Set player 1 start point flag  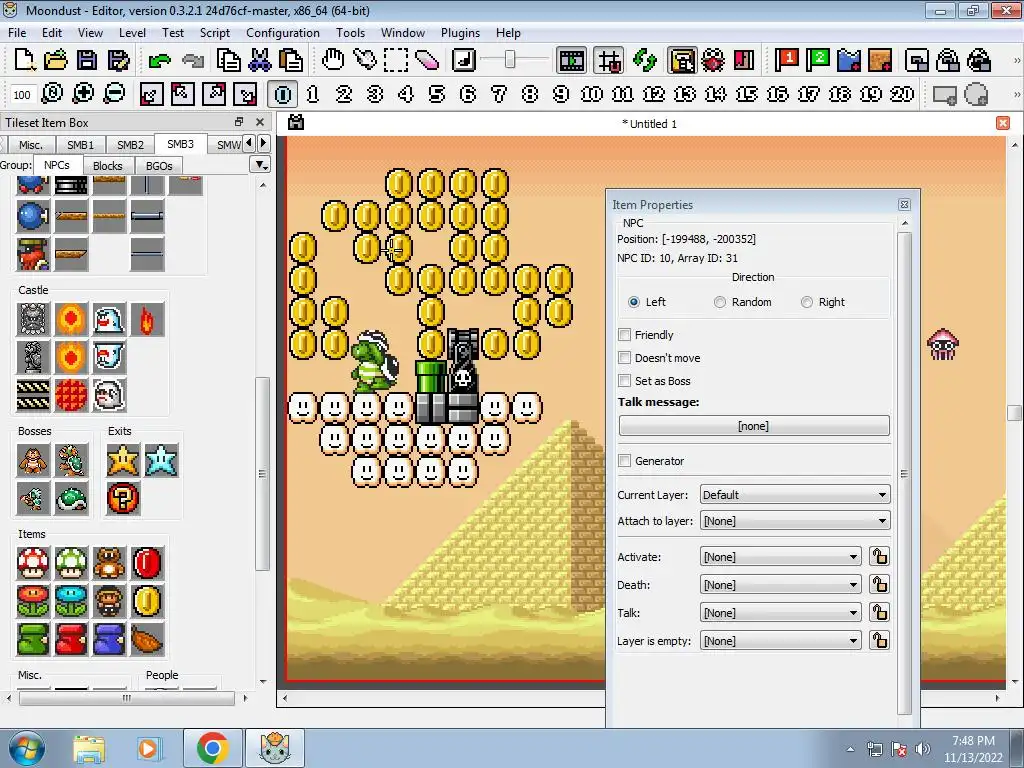coord(787,61)
